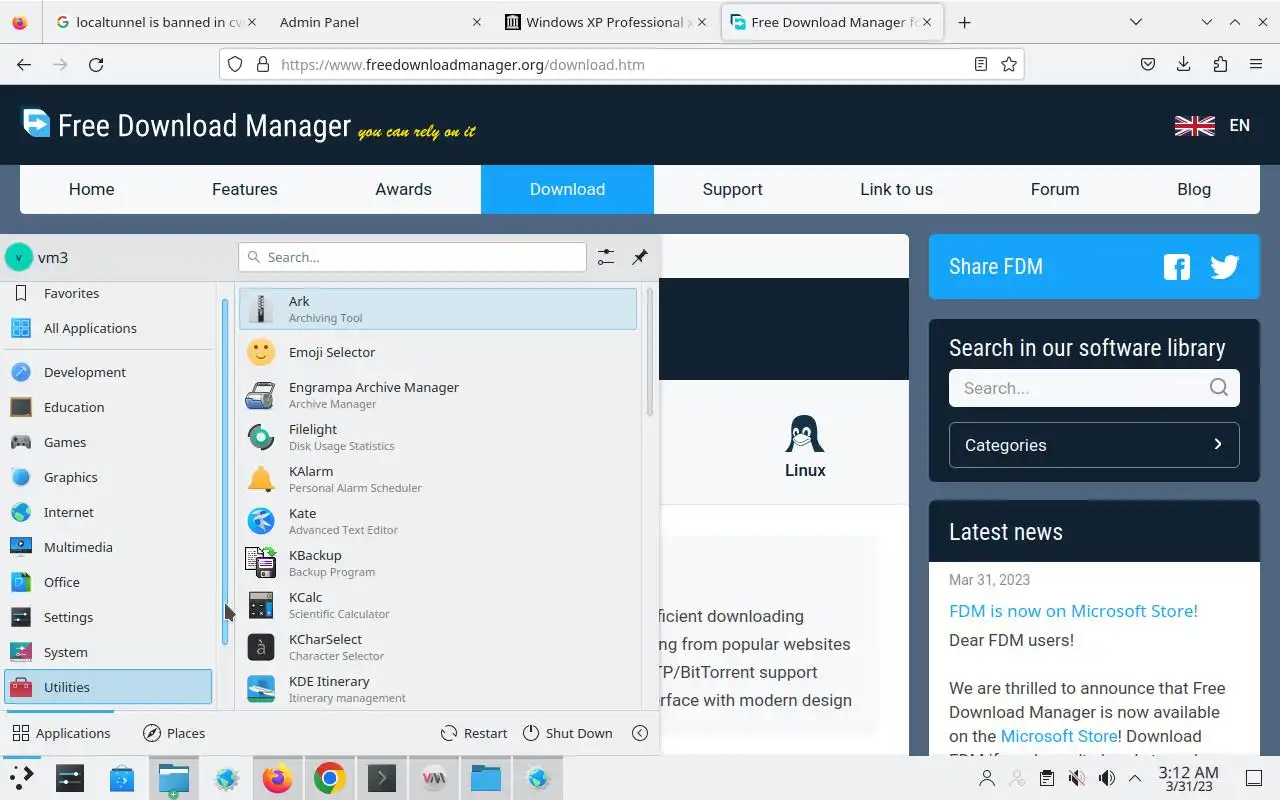Show the desktop via the corner button
This screenshot has height=800, width=1280.
[1254, 778]
